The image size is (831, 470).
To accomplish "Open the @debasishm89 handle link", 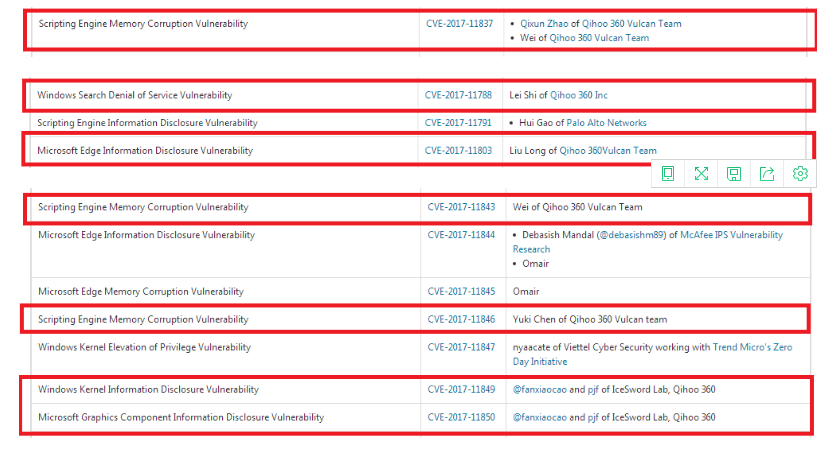I will [632, 235].
